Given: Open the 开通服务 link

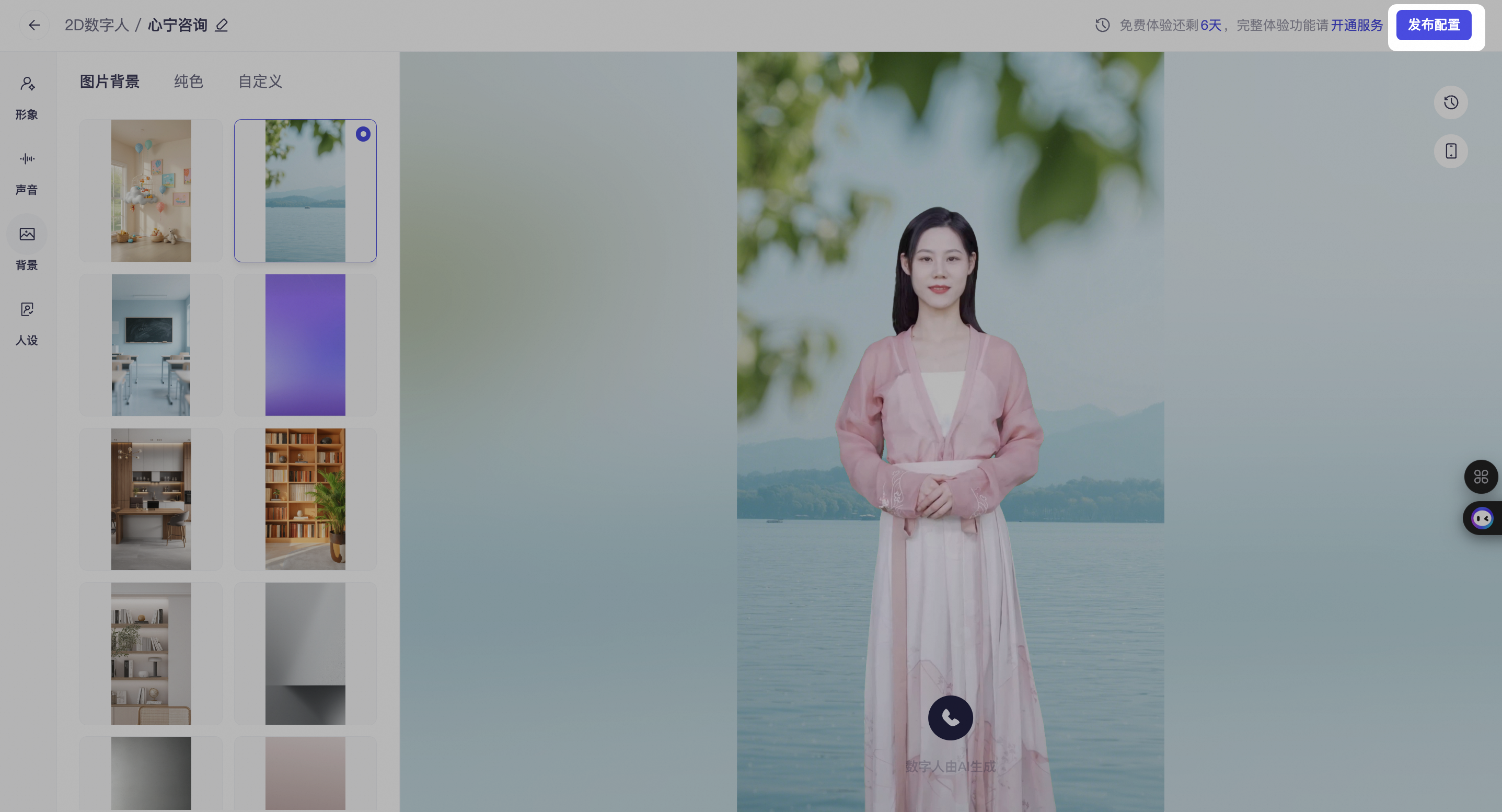Looking at the screenshot, I should [1357, 25].
